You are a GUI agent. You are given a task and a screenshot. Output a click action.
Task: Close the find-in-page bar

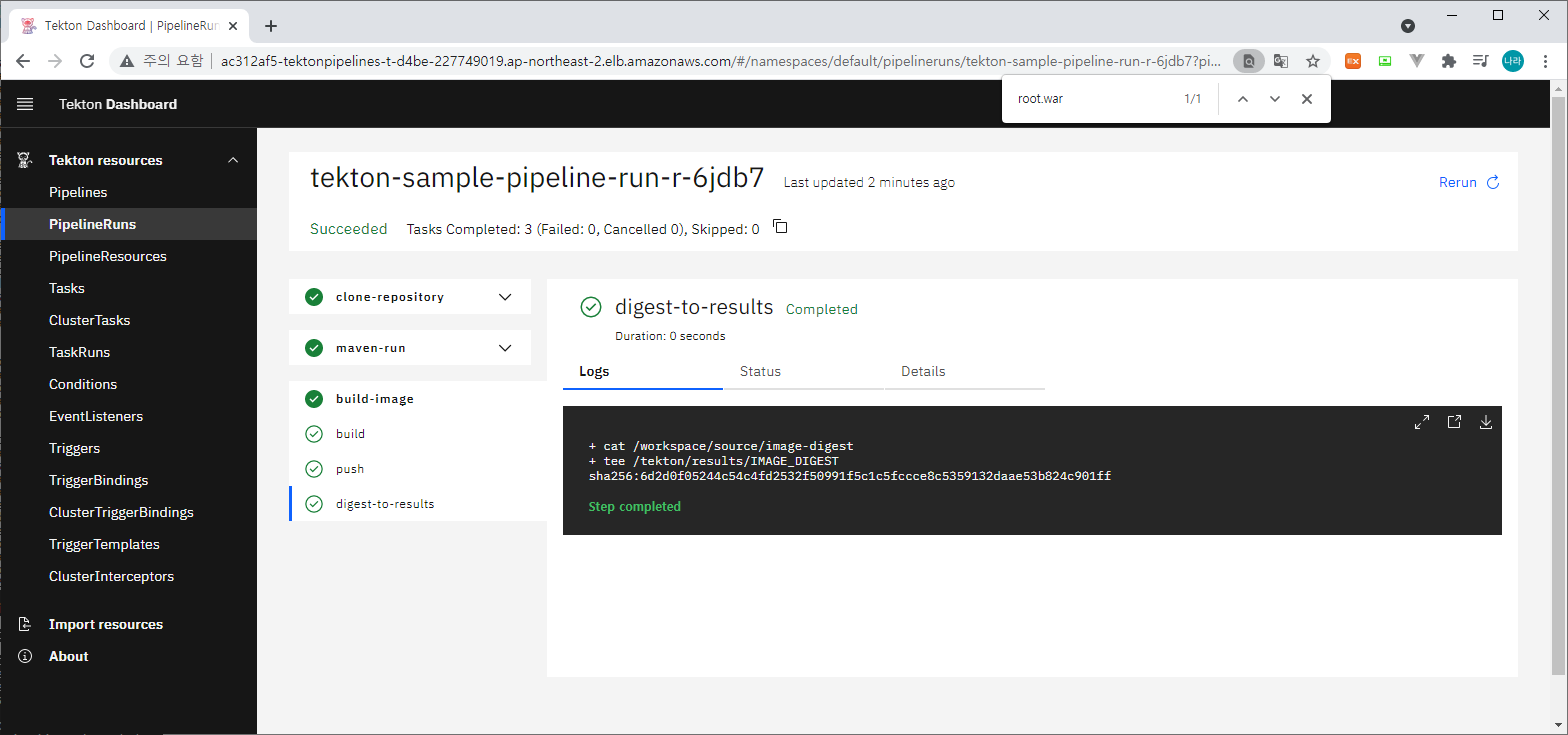tap(1306, 99)
